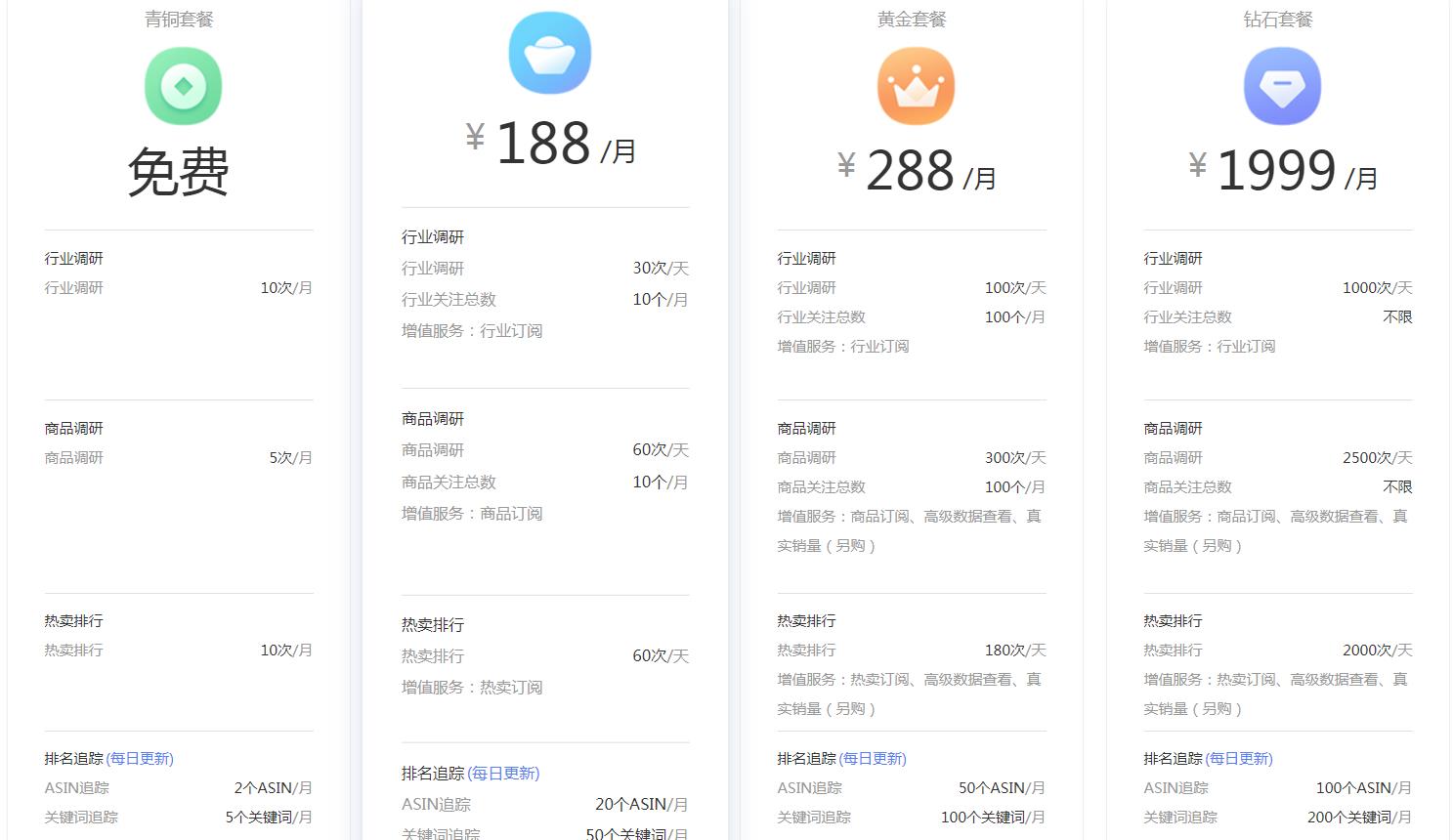The image size is (1453, 840).
Task: Click the ¥1999/月 price
Action: coord(1282,172)
